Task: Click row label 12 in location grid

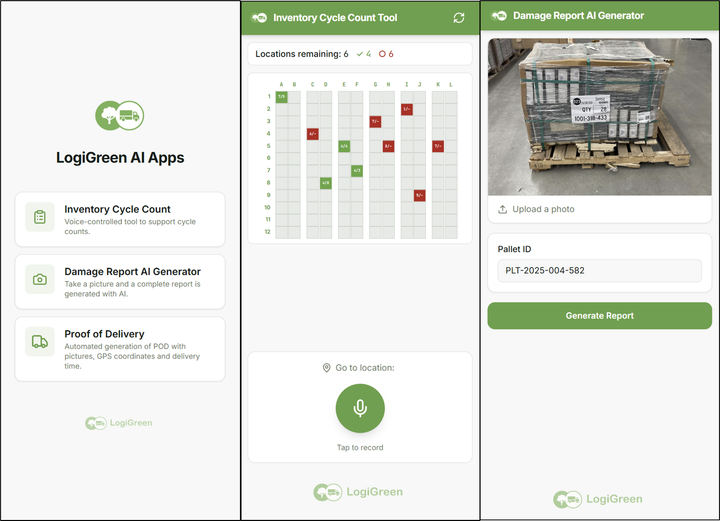Action: click(267, 232)
